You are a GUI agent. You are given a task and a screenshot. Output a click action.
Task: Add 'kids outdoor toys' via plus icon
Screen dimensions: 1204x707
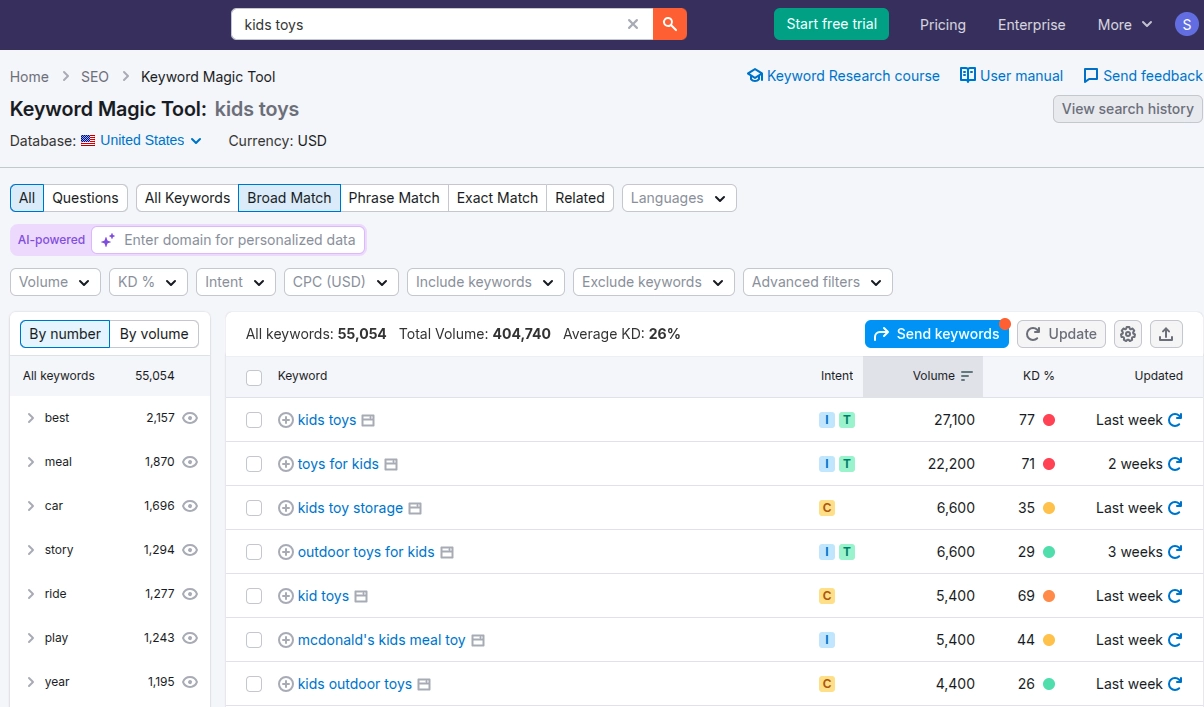285,684
